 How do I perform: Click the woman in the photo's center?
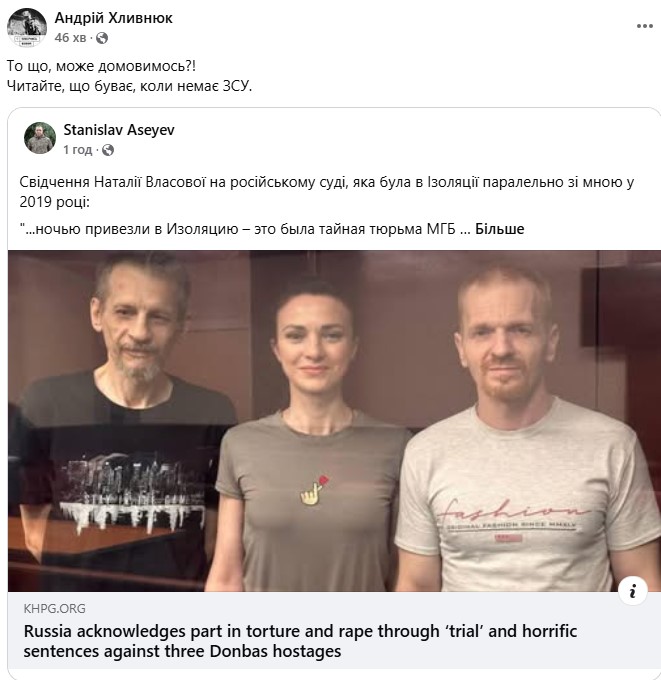pyautogui.click(x=313, y=434)
